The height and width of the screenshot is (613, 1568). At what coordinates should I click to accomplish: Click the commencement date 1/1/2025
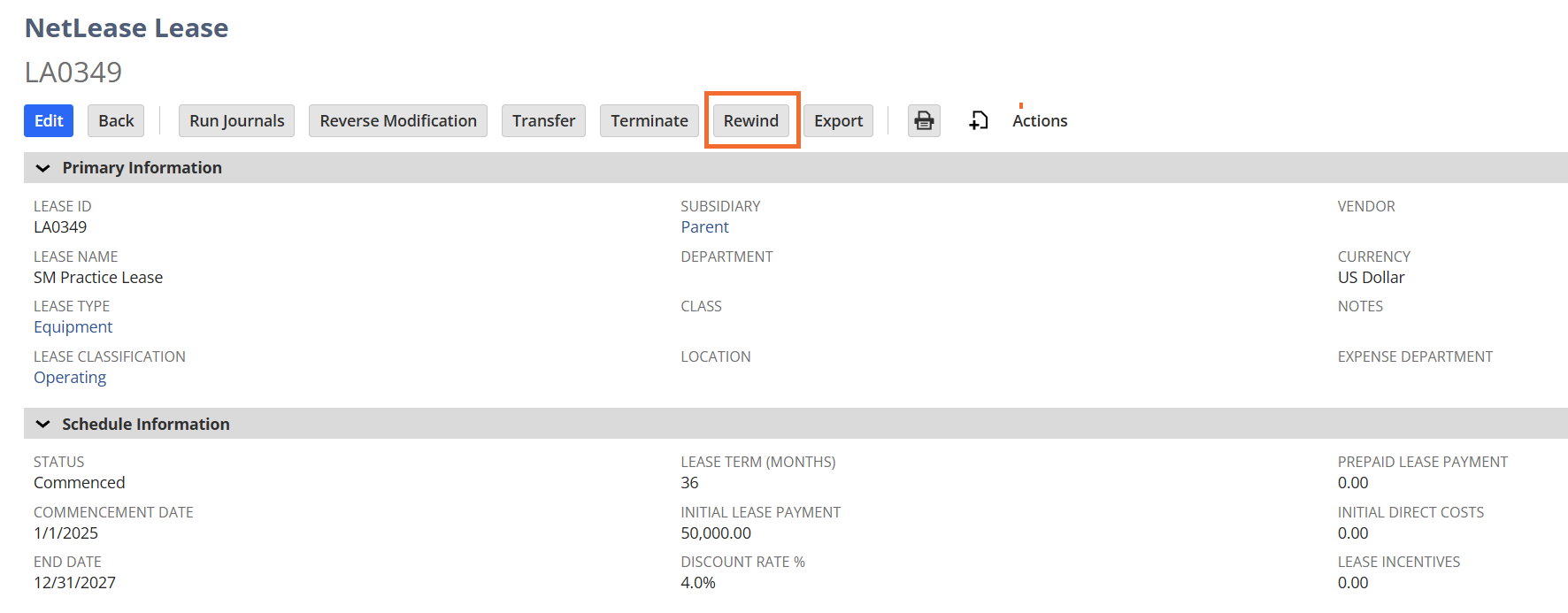(66, 533)
